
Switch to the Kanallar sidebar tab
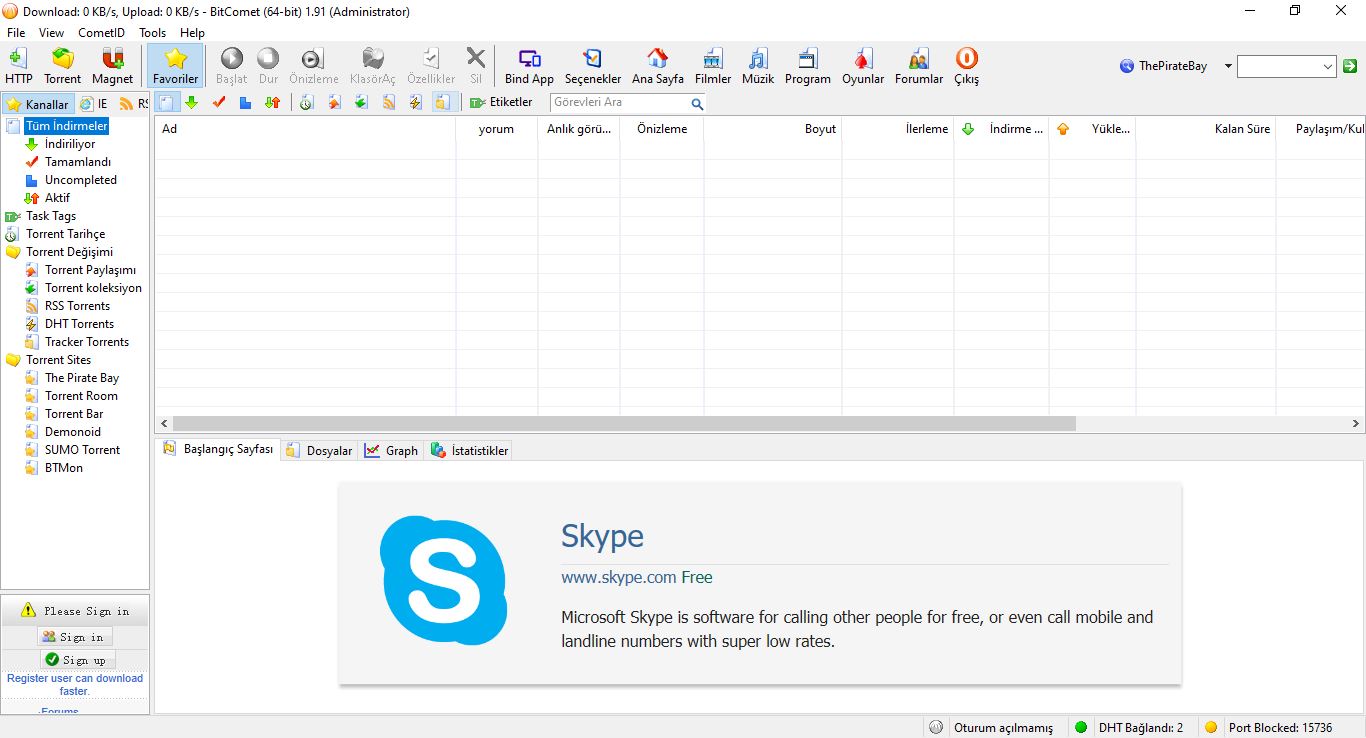pos(38,104)
